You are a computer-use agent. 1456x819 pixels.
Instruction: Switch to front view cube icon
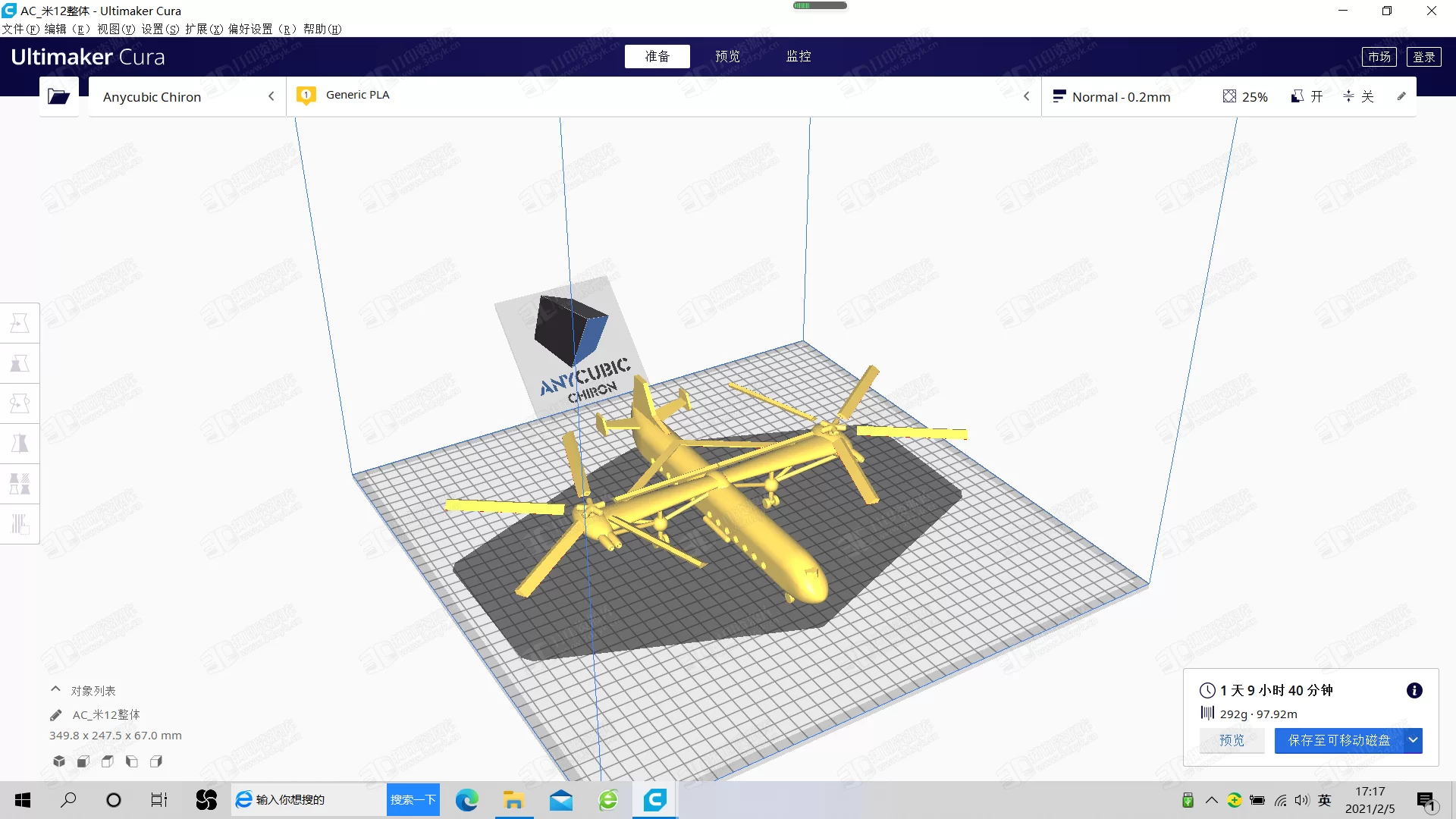pyautogui.click(x=83, y=761)
